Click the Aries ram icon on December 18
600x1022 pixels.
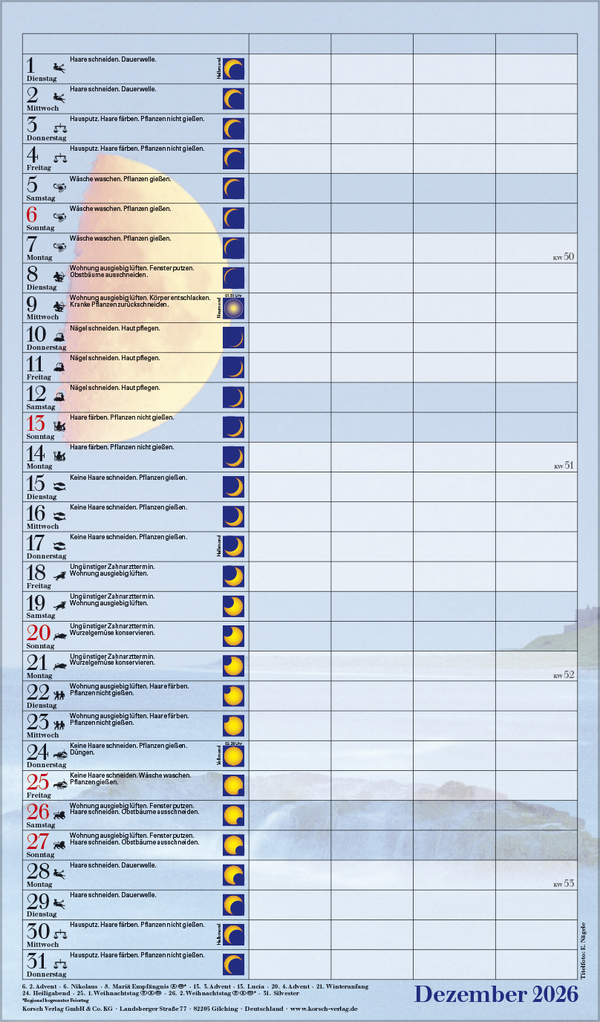61,575
